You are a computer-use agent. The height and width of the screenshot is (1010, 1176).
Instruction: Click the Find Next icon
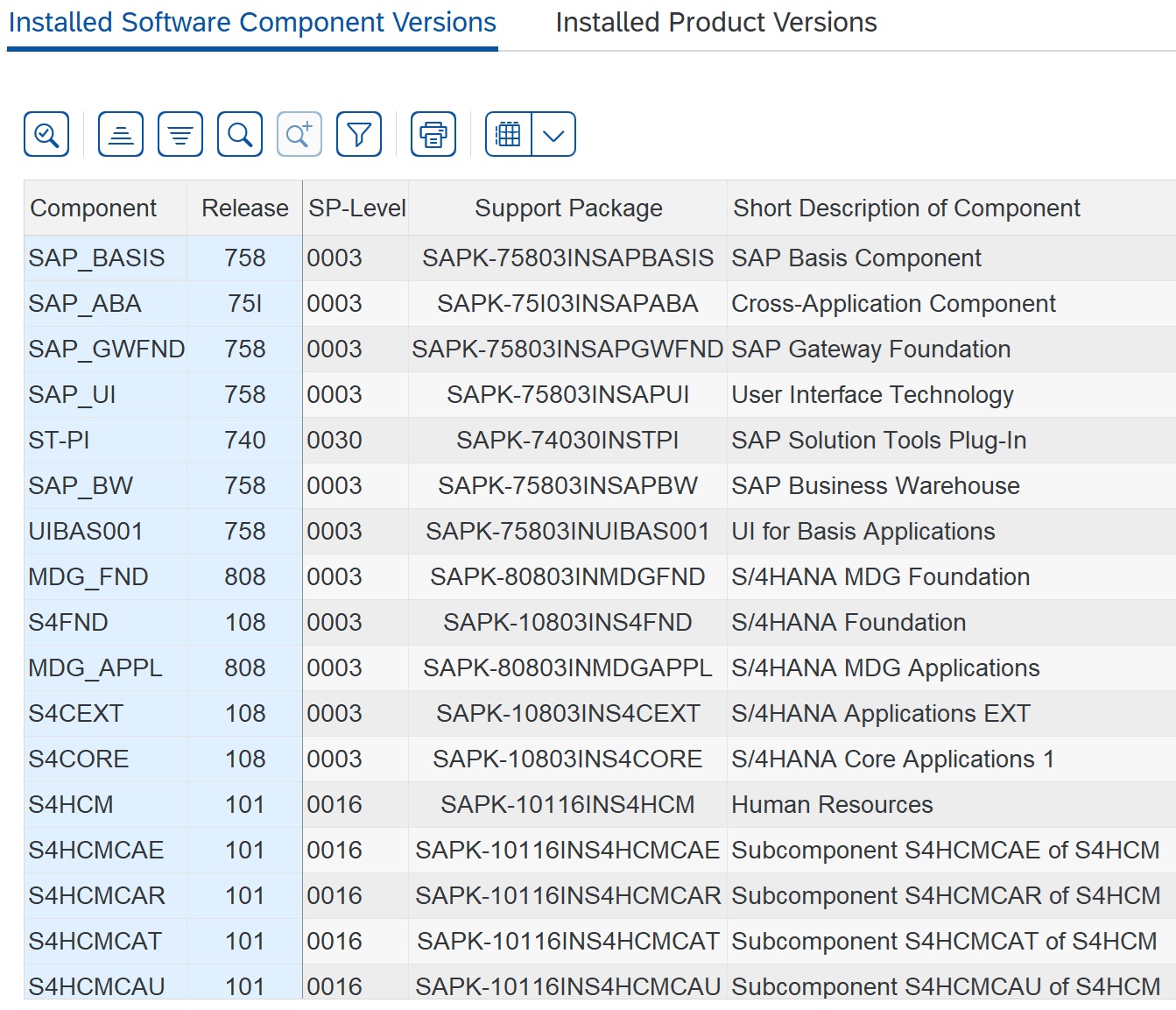(x=299, y=134)
